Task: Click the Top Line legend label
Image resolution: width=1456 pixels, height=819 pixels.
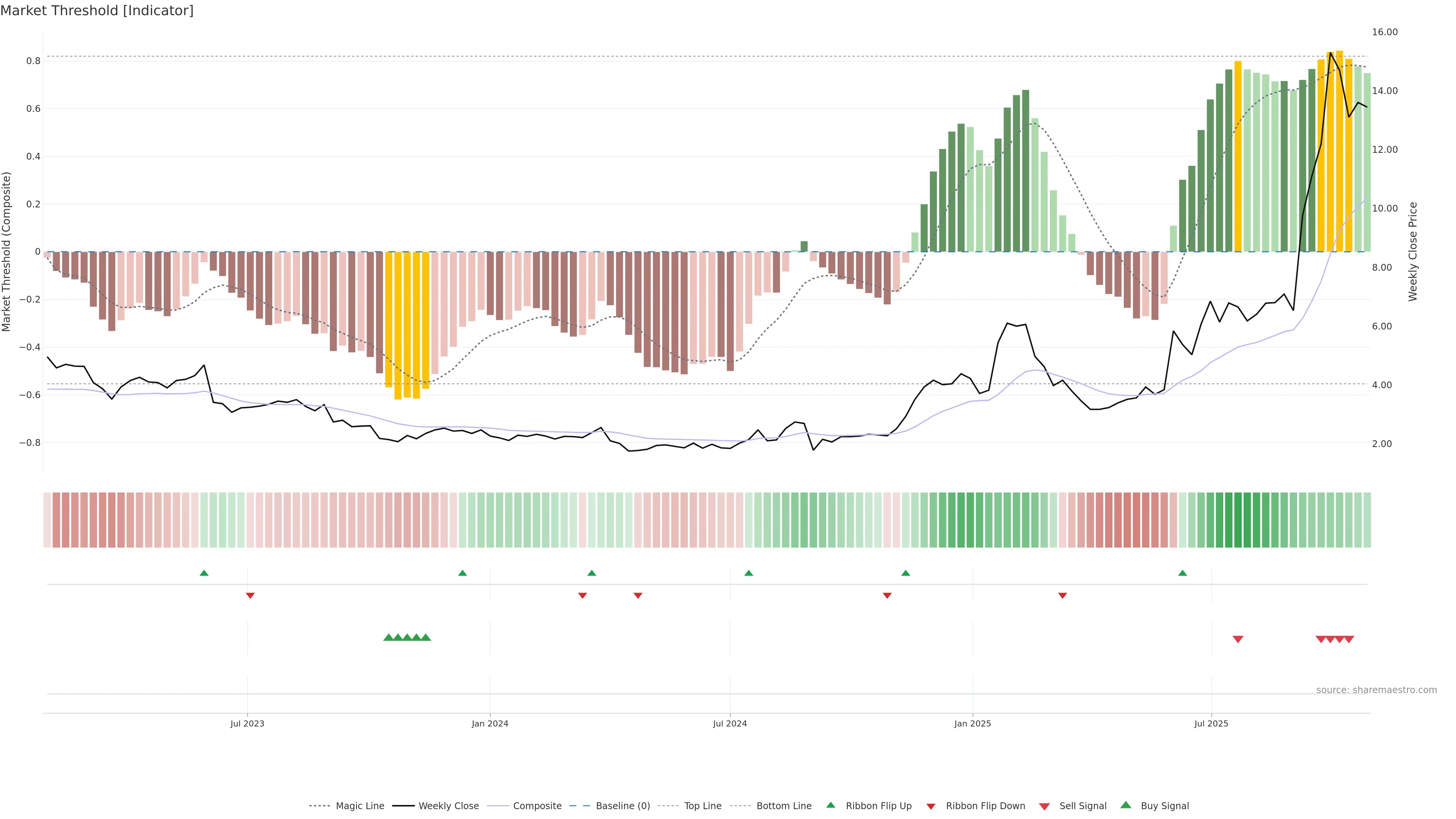Action: (x=703, y=805)
